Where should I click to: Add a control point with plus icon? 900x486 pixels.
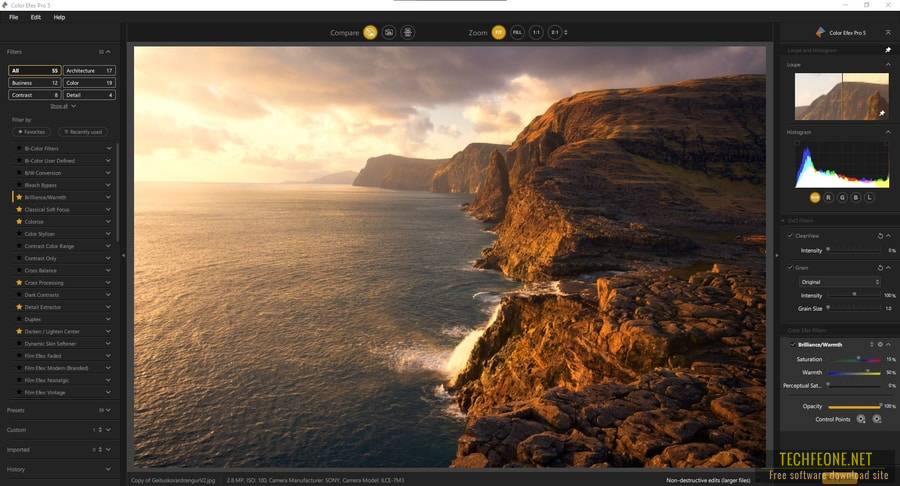tap(861, 419)
